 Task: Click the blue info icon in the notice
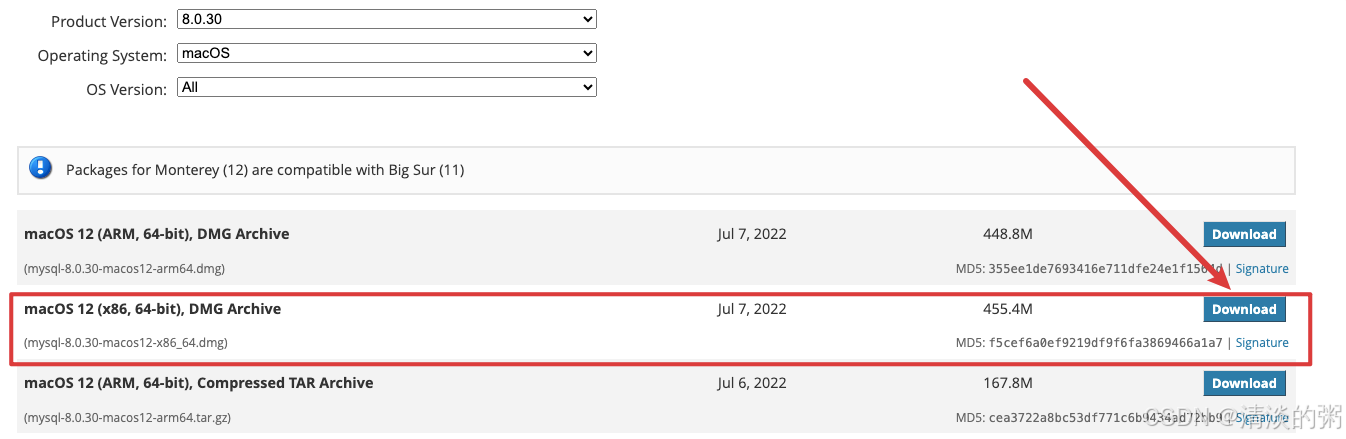click(40, 169)
